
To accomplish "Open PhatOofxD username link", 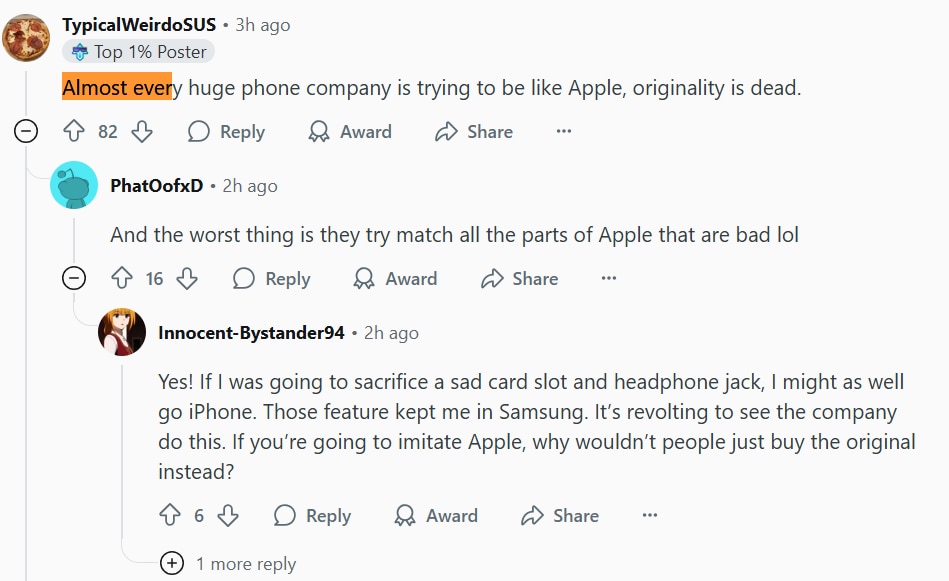I will point(156,186).
